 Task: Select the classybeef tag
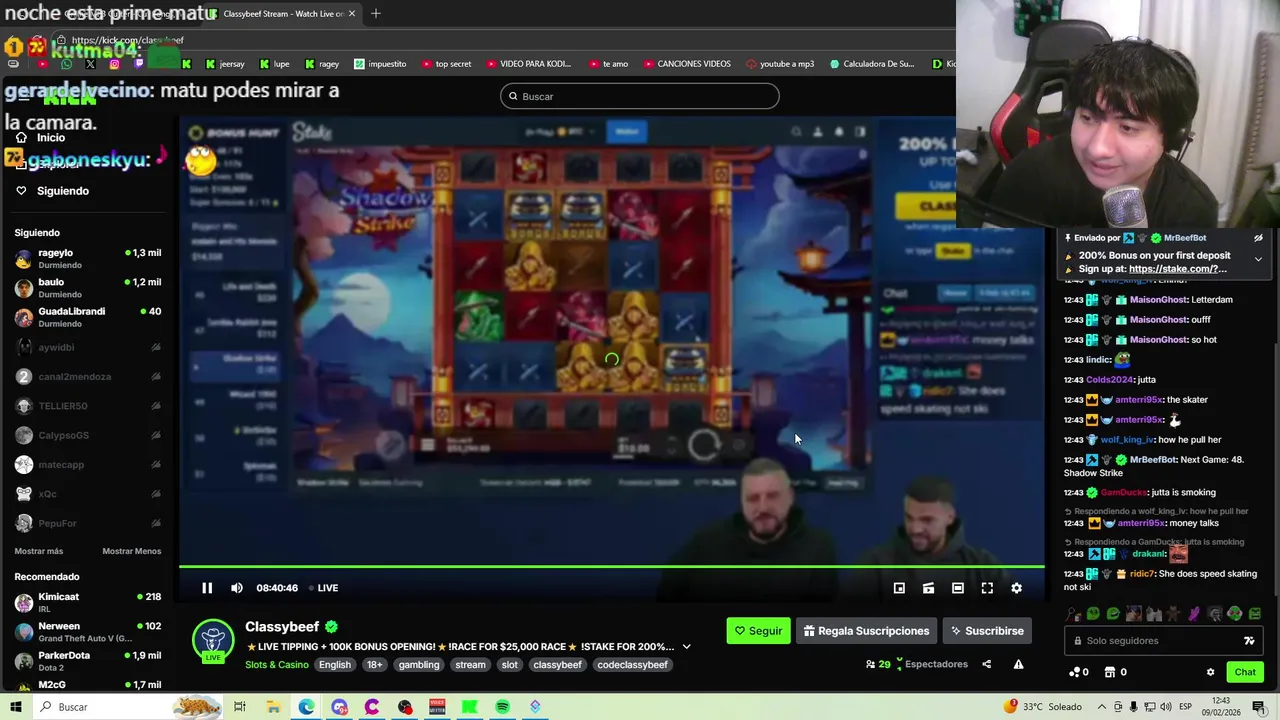558,665
